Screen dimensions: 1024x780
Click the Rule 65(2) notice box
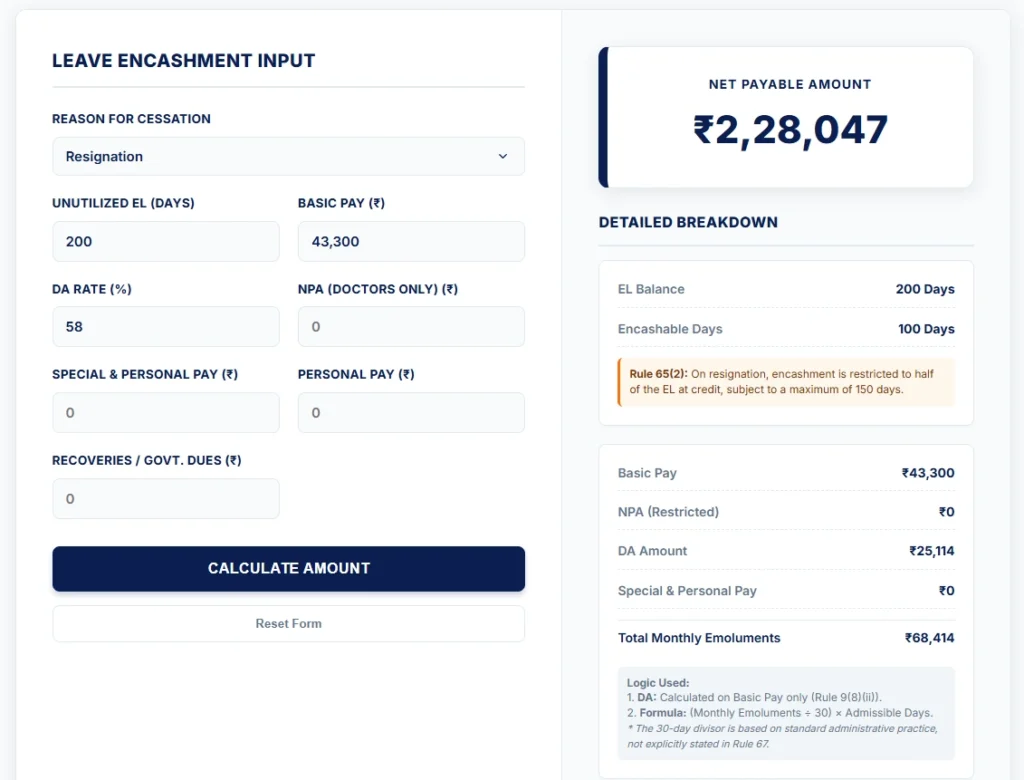pyautogui.click(x=786, y=382)
